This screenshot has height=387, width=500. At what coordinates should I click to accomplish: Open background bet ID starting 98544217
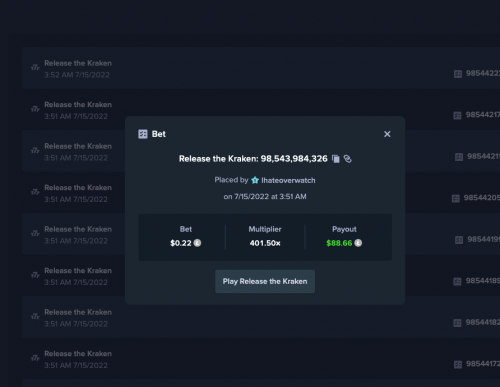click(483, 115)
